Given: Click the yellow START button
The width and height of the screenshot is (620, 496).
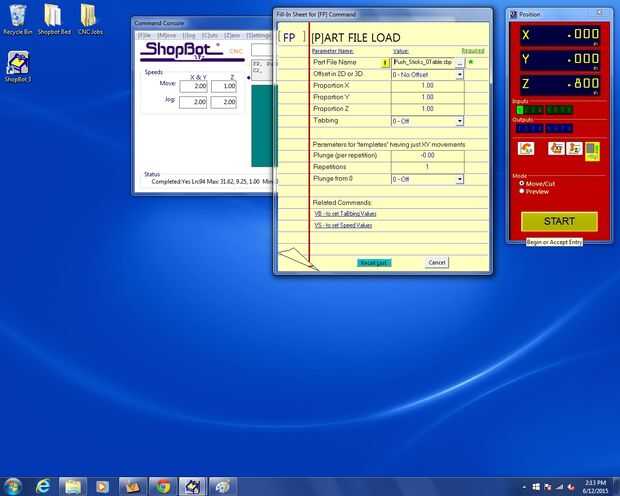Looking at the screenshot, I should pos(559,221).
